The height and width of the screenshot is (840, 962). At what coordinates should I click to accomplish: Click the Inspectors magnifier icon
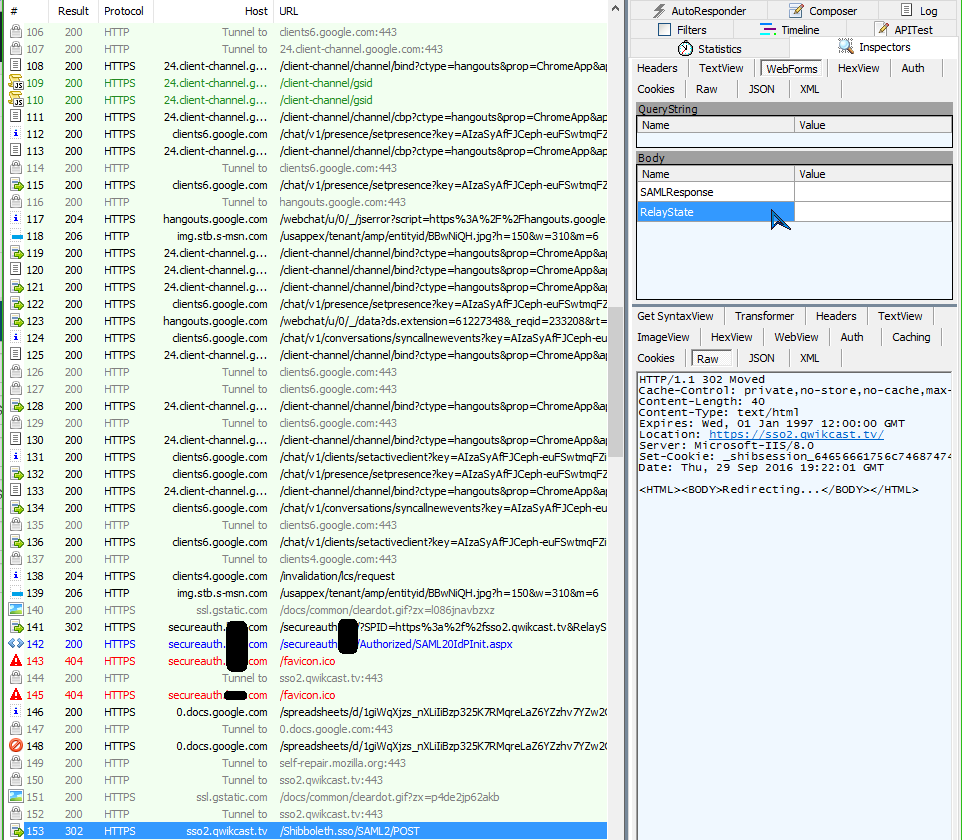(846, 47)
